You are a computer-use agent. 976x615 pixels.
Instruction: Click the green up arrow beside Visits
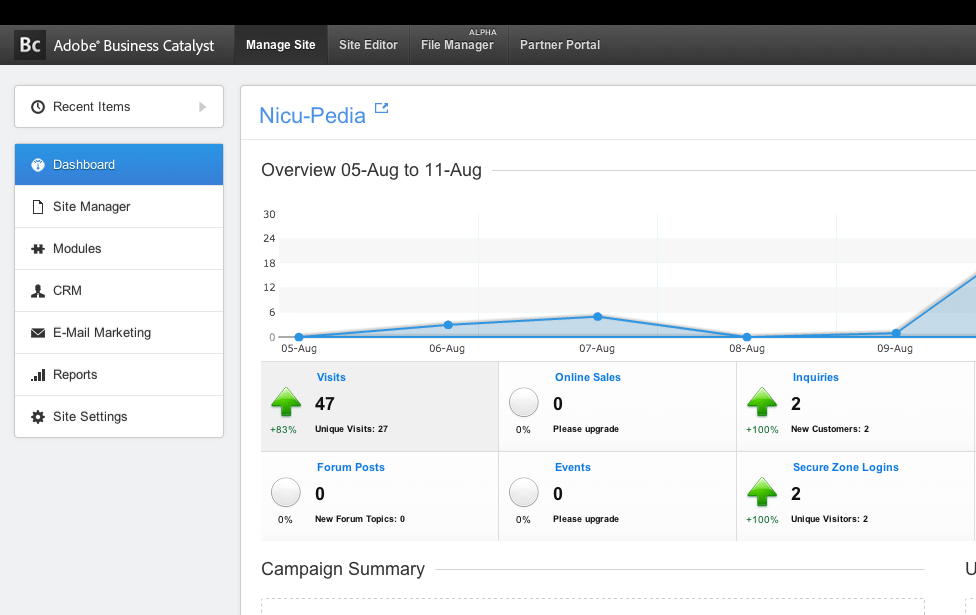[286, 401]
